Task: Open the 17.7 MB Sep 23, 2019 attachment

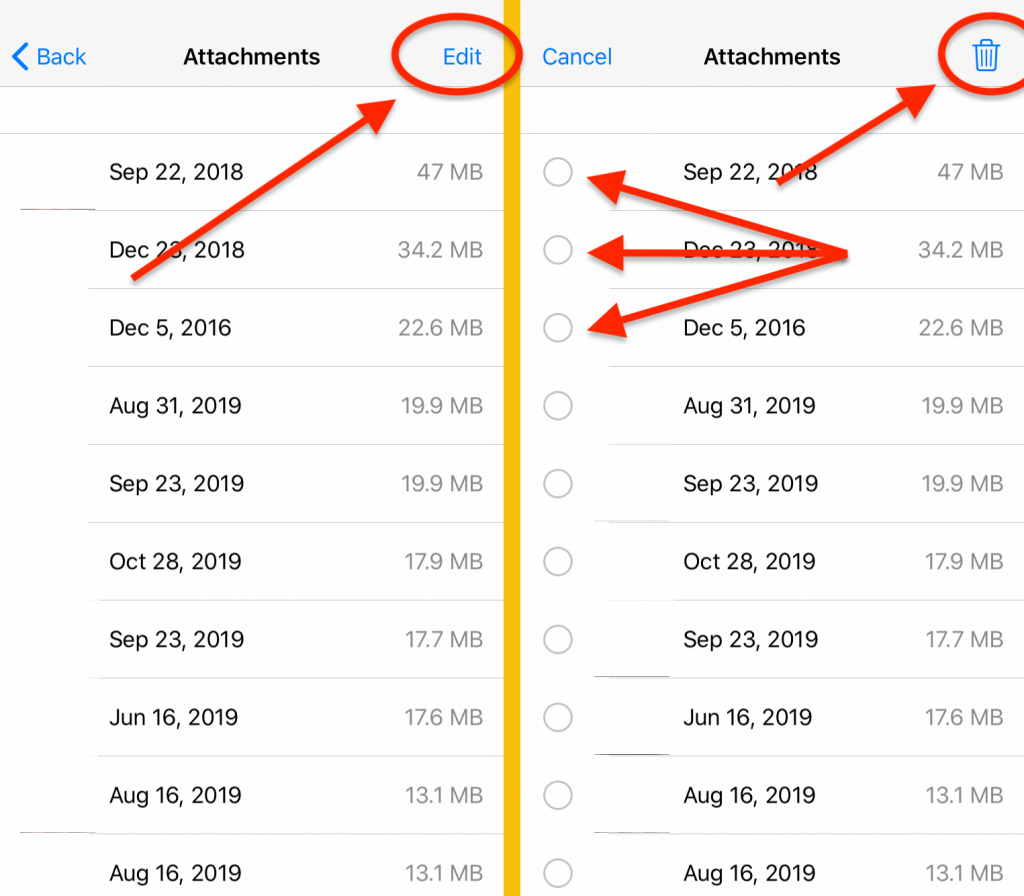Action: point(250,639)
